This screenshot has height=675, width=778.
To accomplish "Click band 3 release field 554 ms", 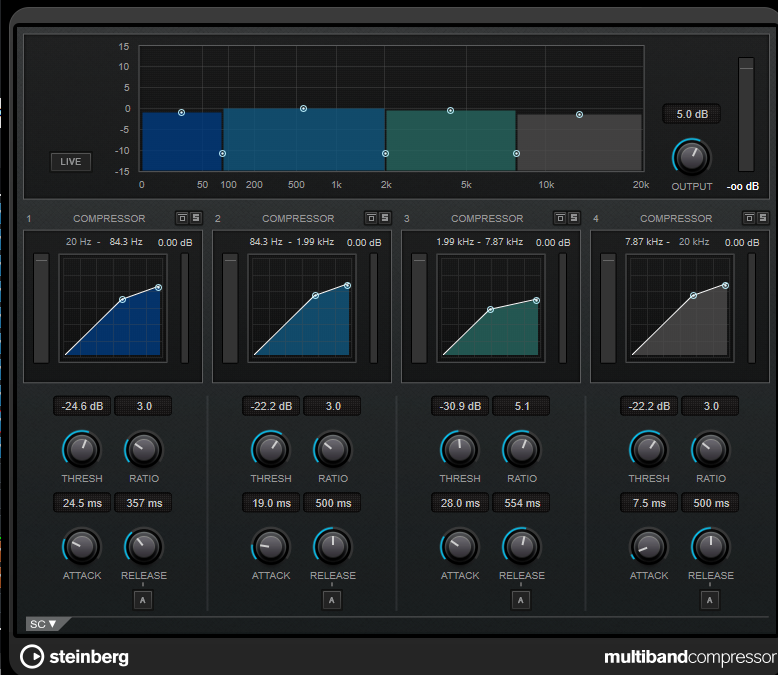I will (x=522, y=503).
